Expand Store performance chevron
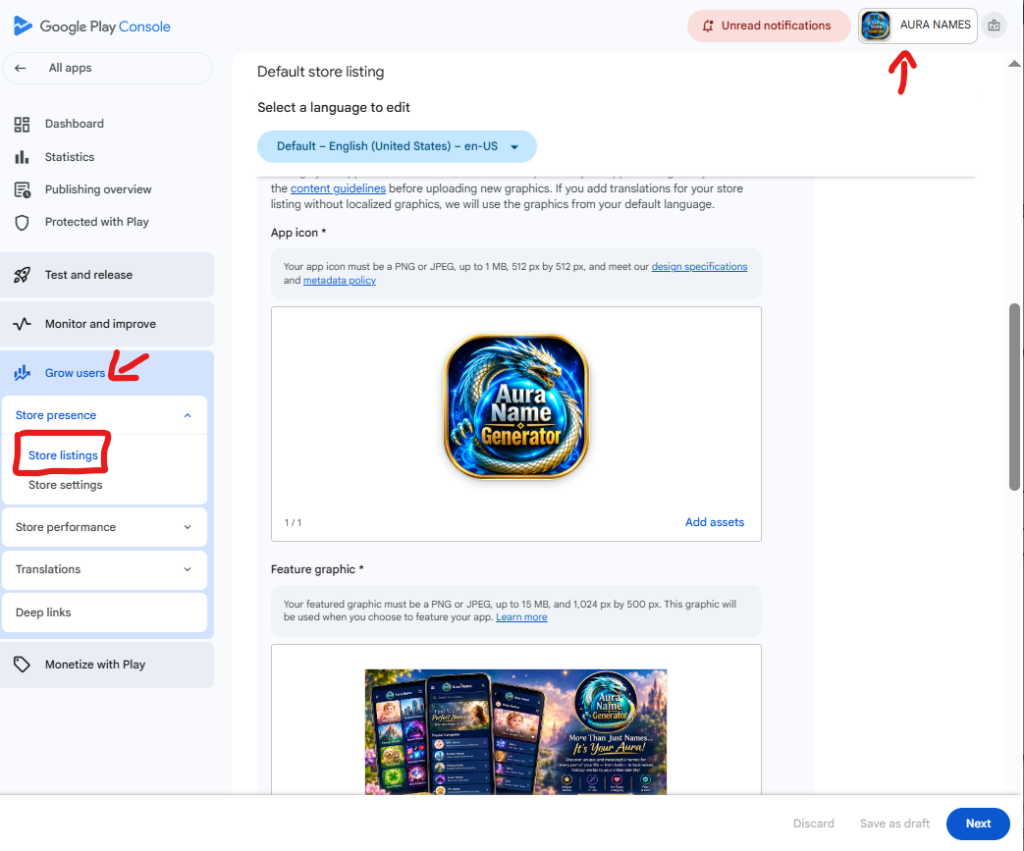 (187, 527)
